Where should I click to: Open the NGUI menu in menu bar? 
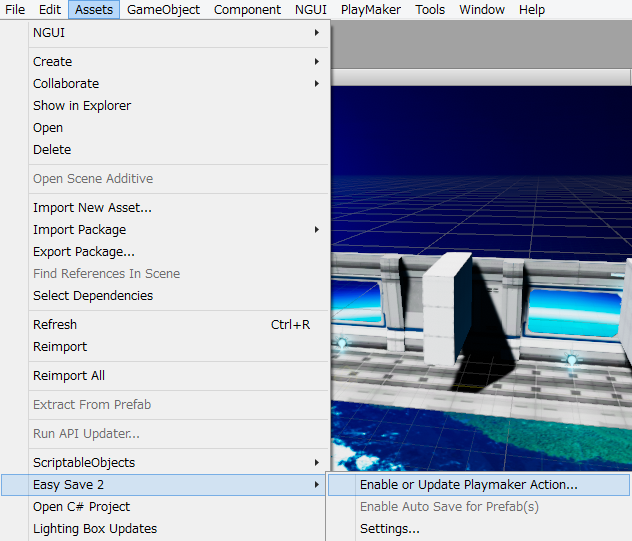click(x=310, y=9)
